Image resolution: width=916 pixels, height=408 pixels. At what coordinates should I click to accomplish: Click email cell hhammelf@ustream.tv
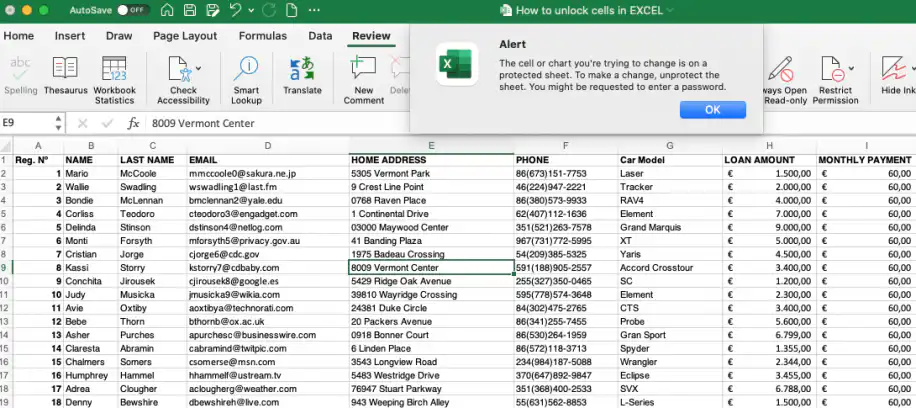[x=268, y=375]
